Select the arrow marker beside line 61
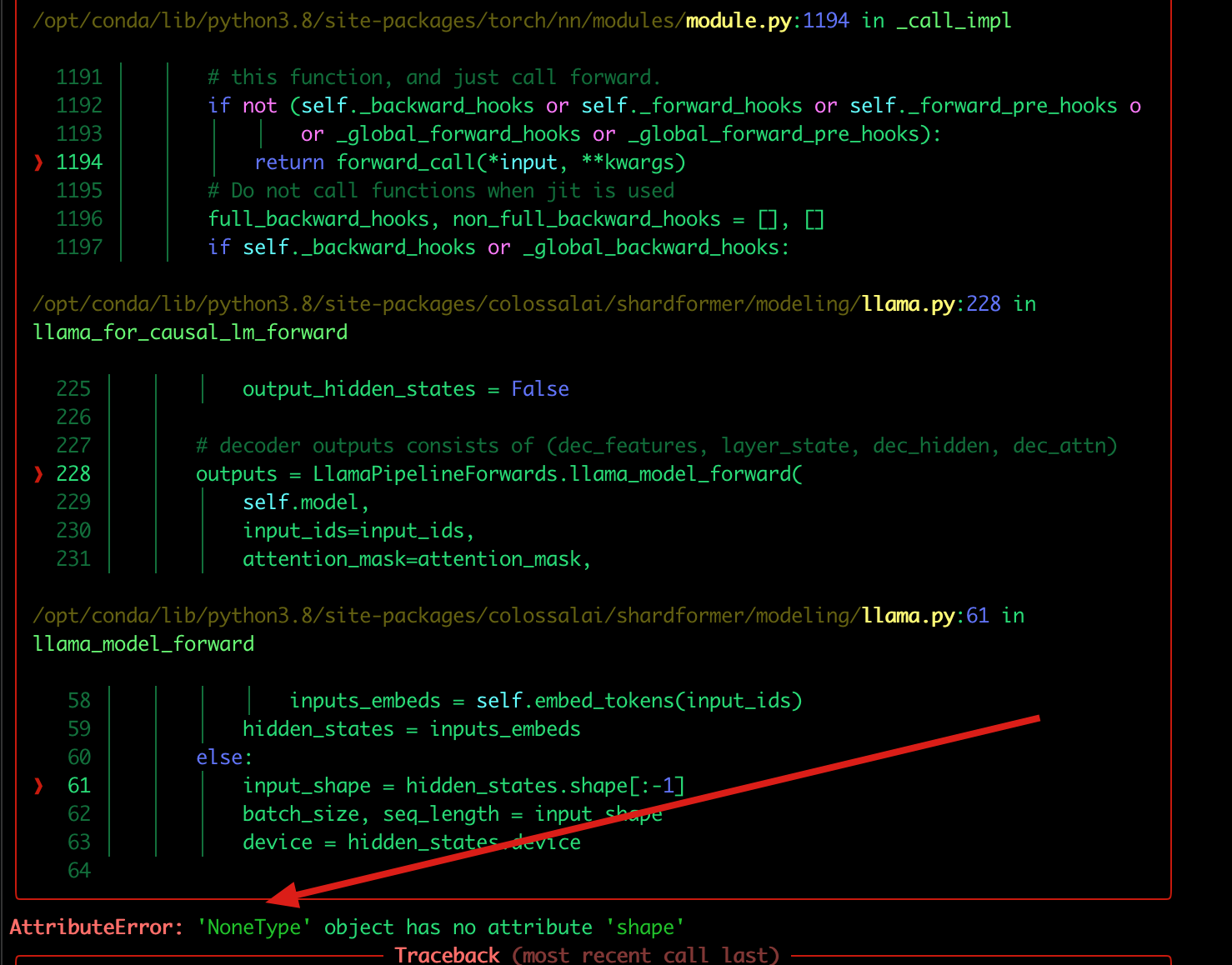The width and height of the screenshot is (1232, 965). (38, 785)
